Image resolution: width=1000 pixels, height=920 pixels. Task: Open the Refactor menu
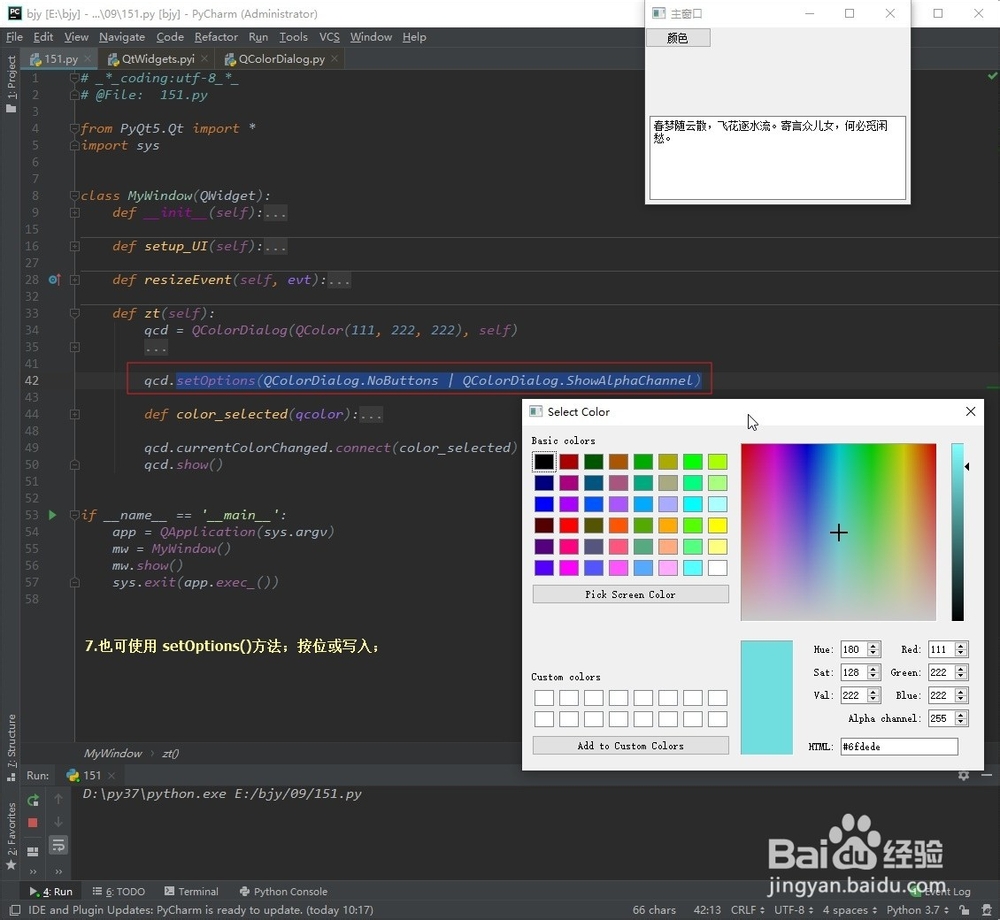click(216, 37)
